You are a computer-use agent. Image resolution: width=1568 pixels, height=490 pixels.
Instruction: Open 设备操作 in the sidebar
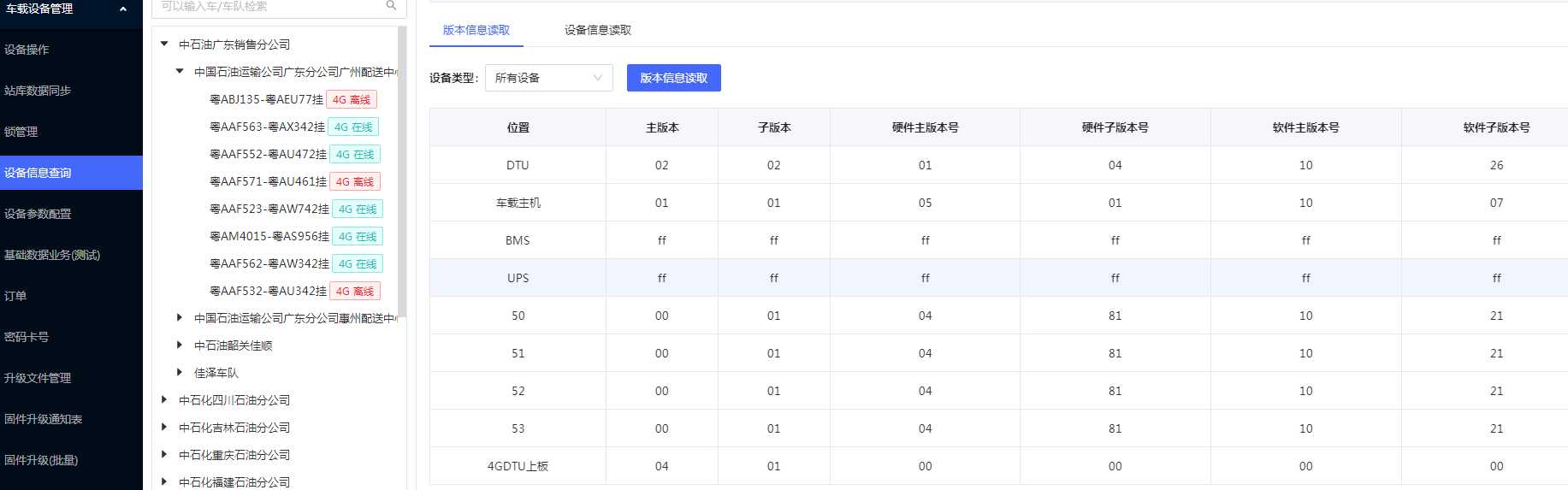(71, 50)
